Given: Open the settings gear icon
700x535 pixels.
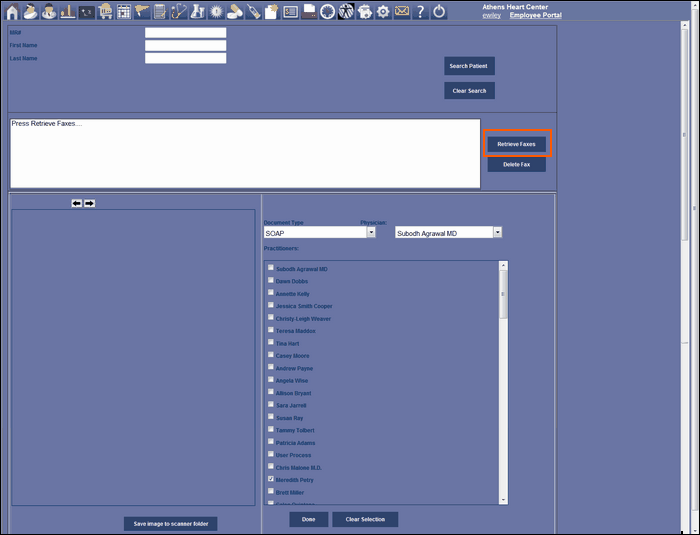Looking at the screenshot, I should pyautogui.click(x=382, y=12).
